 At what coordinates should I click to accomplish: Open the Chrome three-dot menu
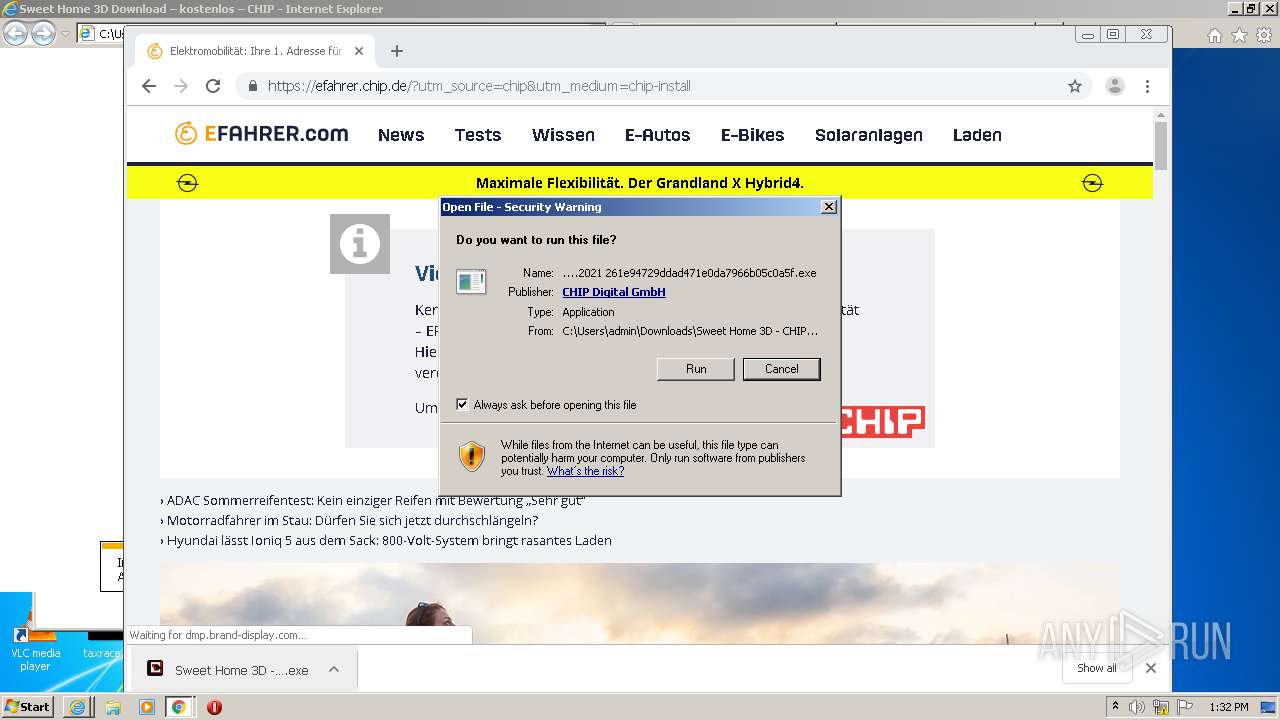[x=1148, y=86]
